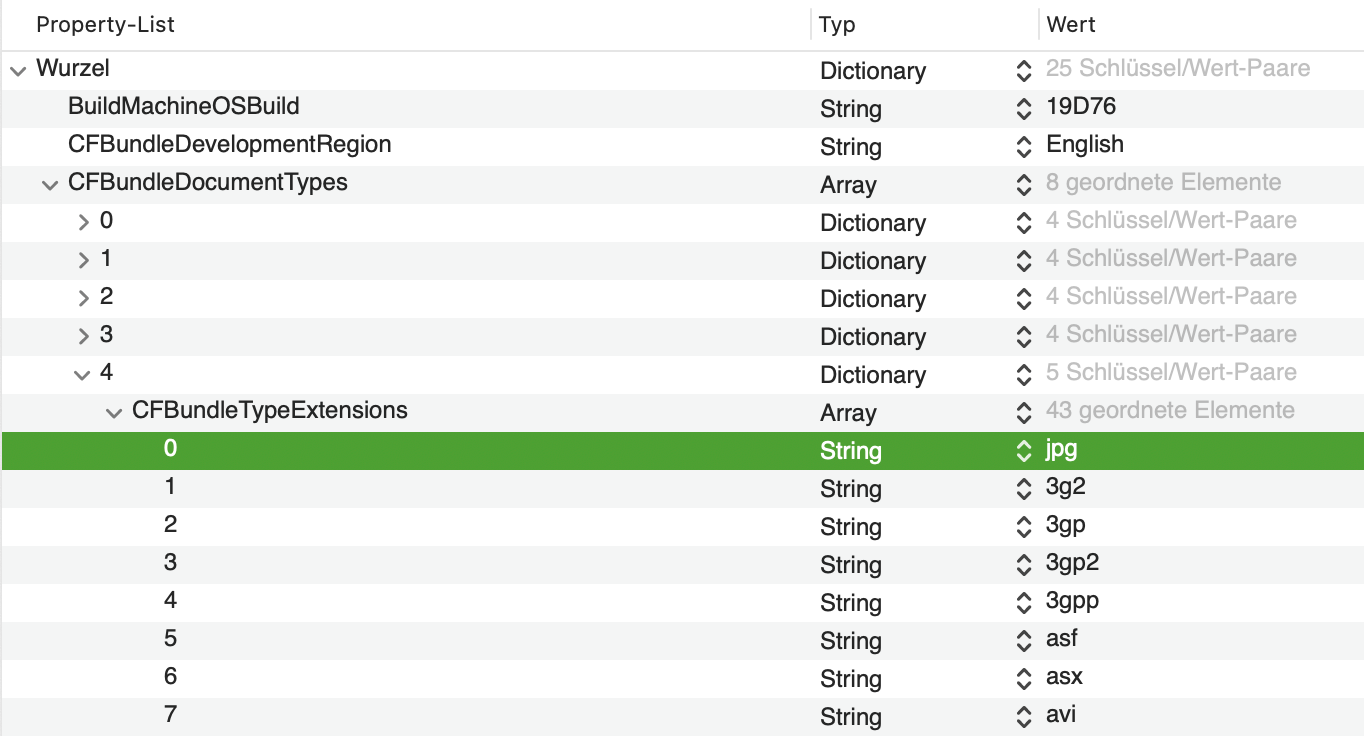Select the English value field
1364x736 pixels.
1085,144
